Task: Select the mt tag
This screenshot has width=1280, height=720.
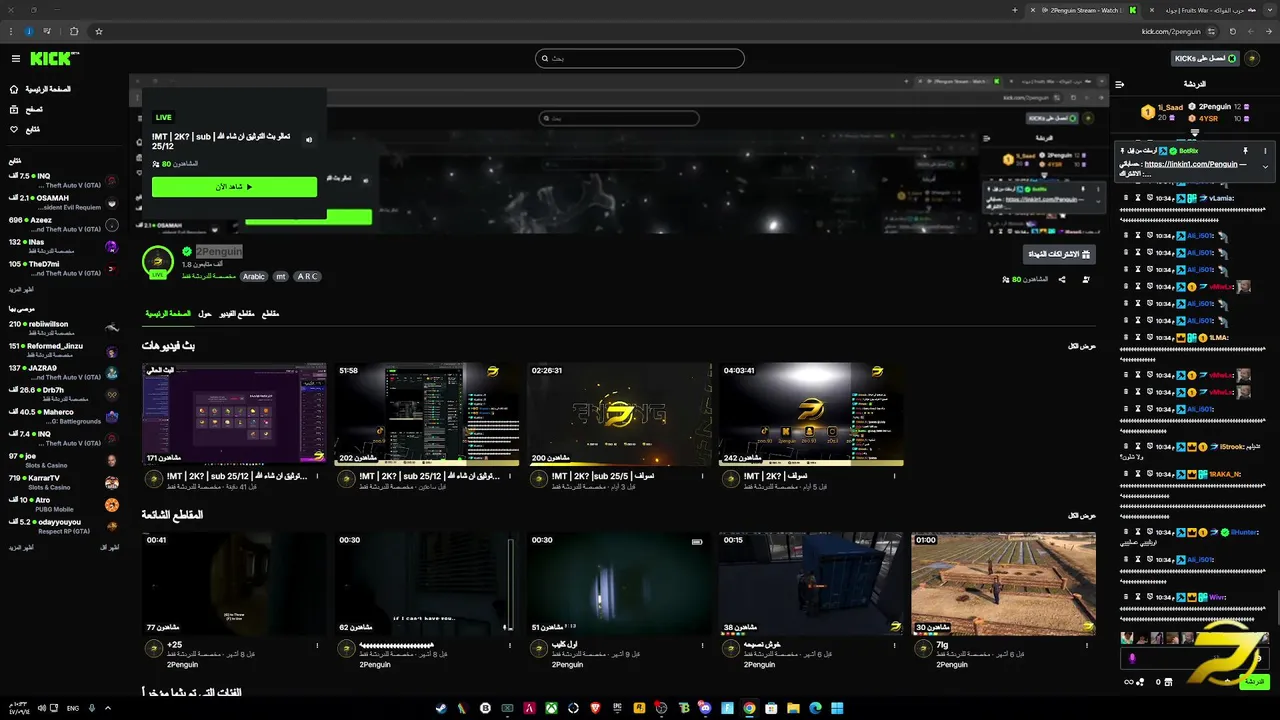Action: click(x=281, y=277)
